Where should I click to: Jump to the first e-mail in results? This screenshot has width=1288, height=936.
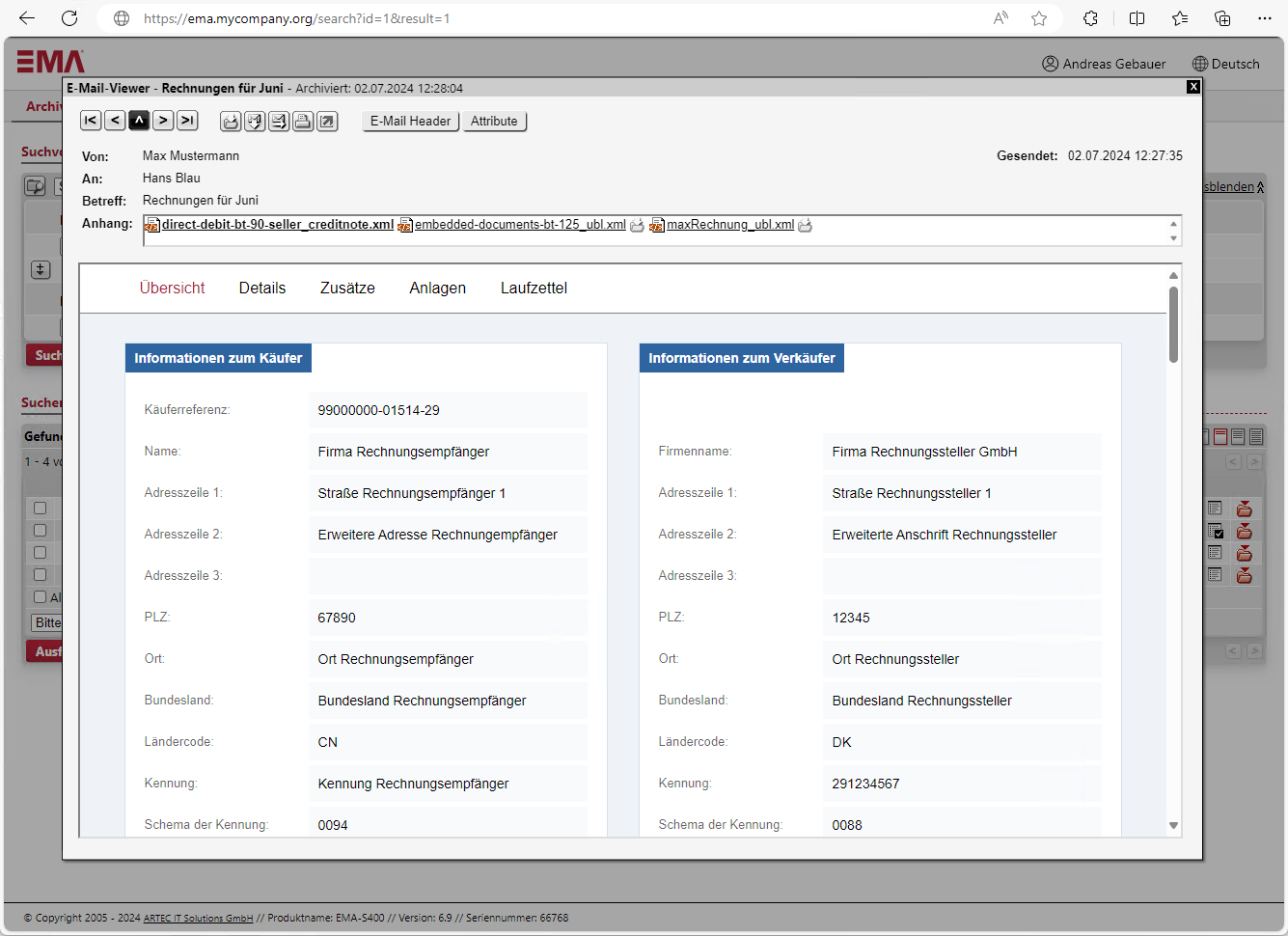point(91,121)
